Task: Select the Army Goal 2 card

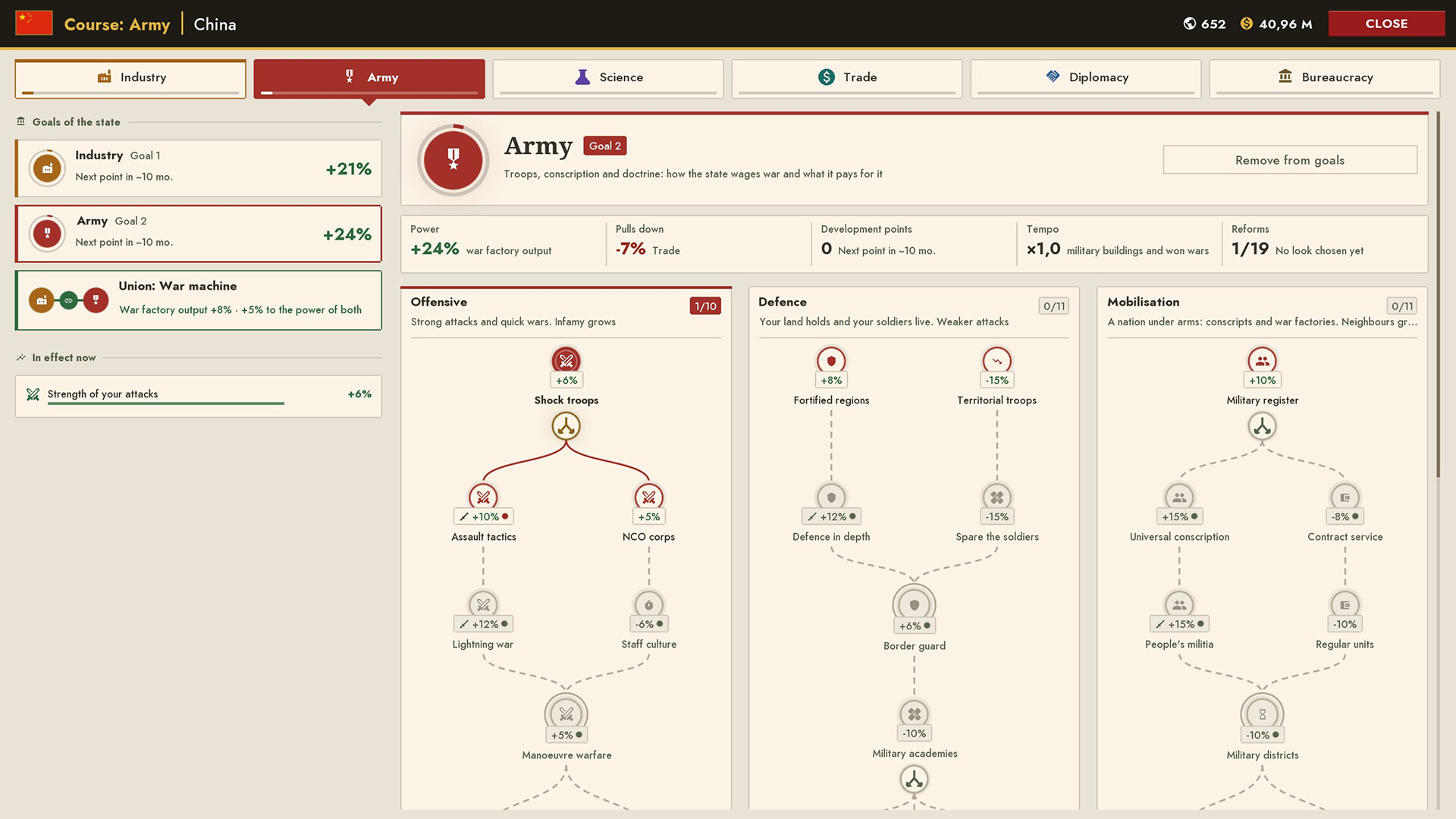Action: coord(199,234)
